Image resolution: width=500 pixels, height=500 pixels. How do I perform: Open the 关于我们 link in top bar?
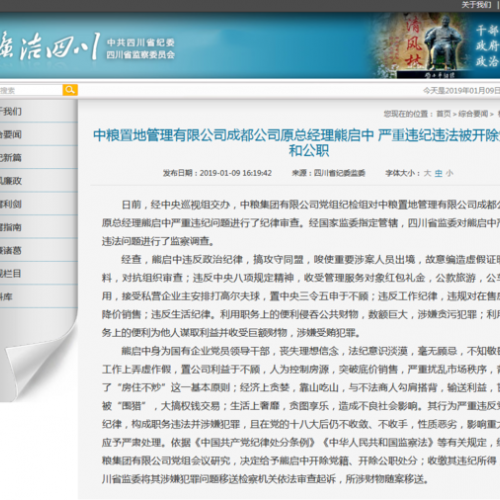(x=476, y=5)
